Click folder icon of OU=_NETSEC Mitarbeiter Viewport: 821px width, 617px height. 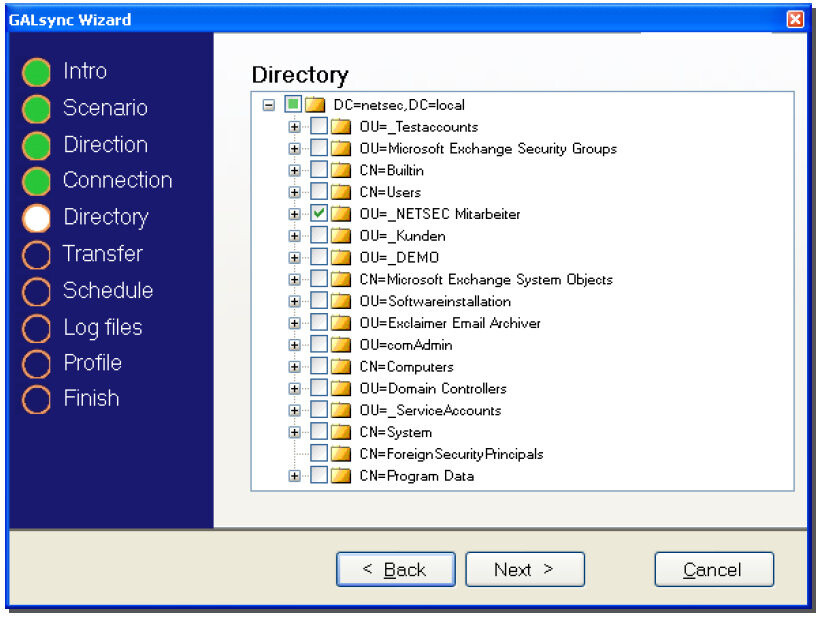coord(341,214)
